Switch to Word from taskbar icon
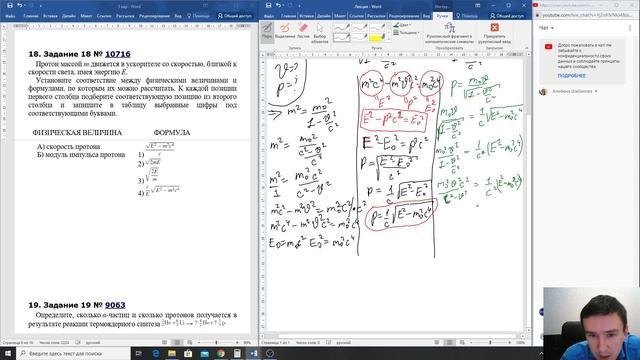The height and width of the screenshot is (360, 640). tap(253, 353)
